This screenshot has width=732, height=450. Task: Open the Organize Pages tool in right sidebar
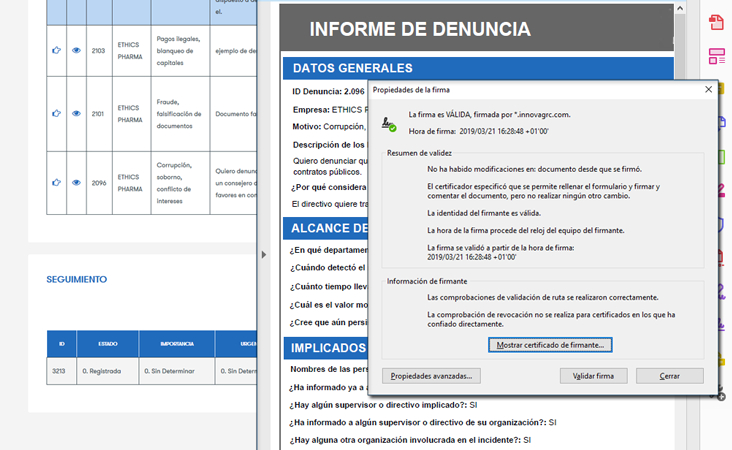click(x=716, y=56)
